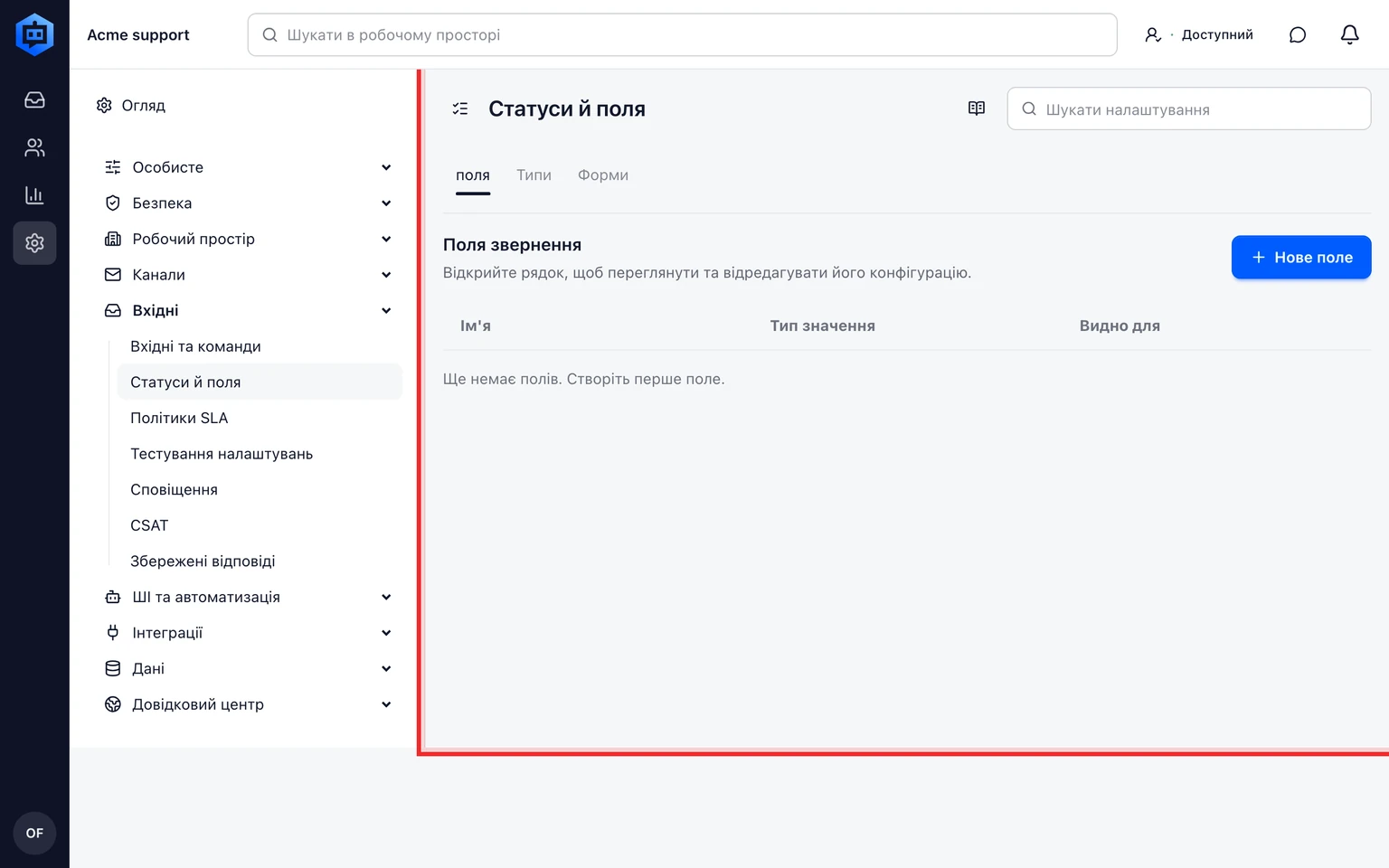
Task: Expand the Особисте section chevron
Action: pos(386,167)
